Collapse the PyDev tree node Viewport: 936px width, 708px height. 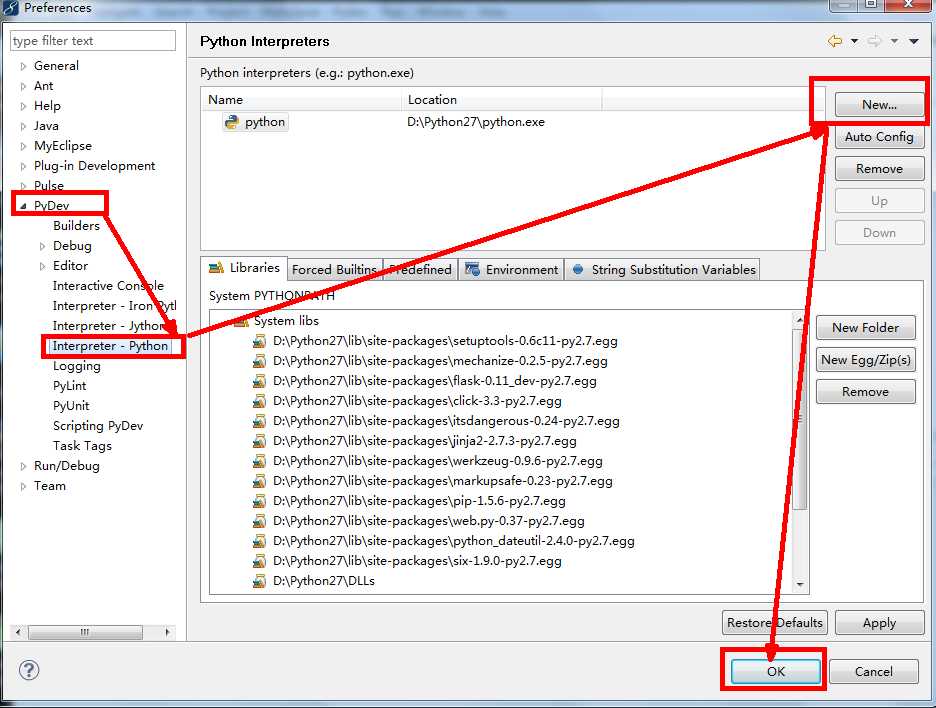[x=23, y=206]
